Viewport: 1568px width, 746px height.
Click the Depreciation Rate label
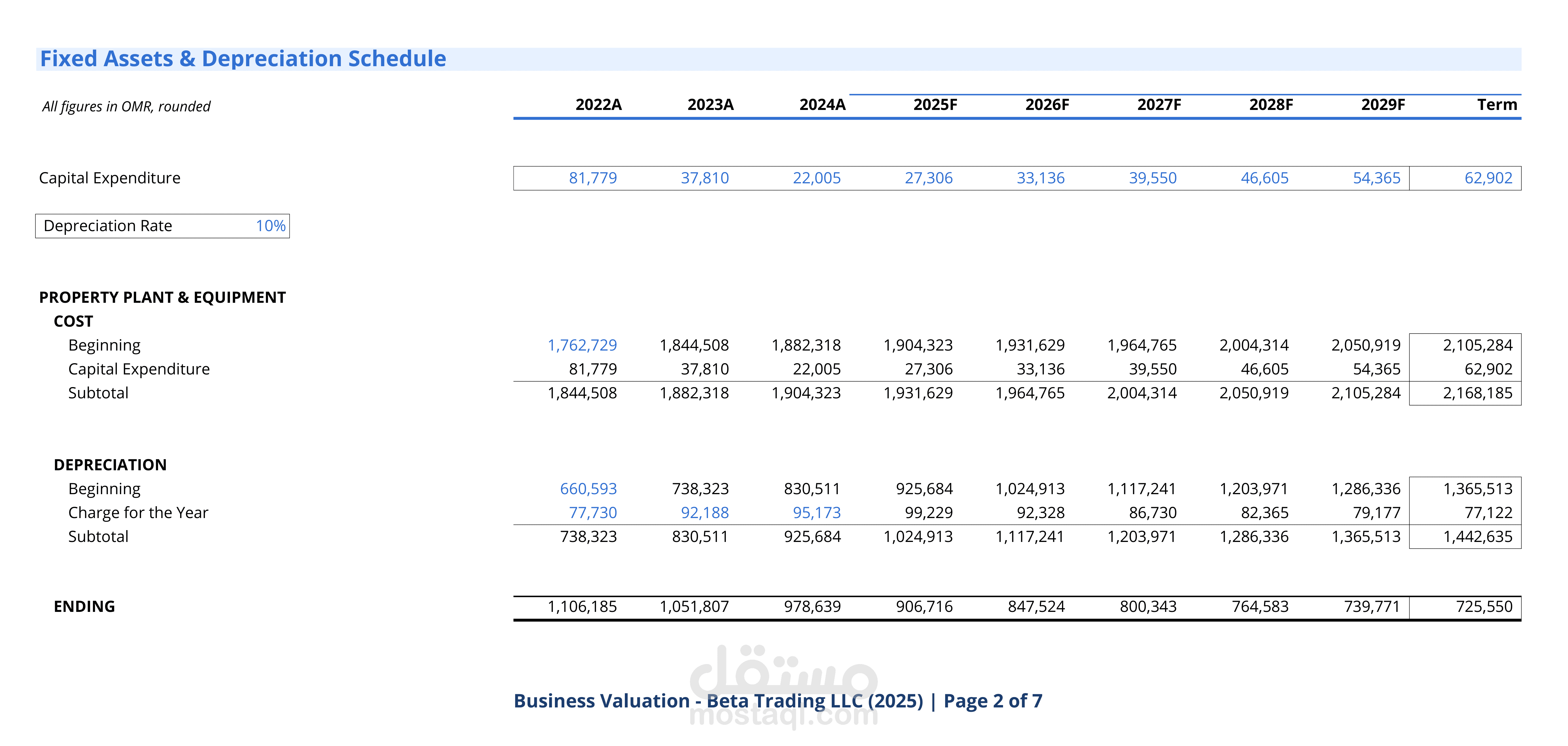[x=108, y=226]
